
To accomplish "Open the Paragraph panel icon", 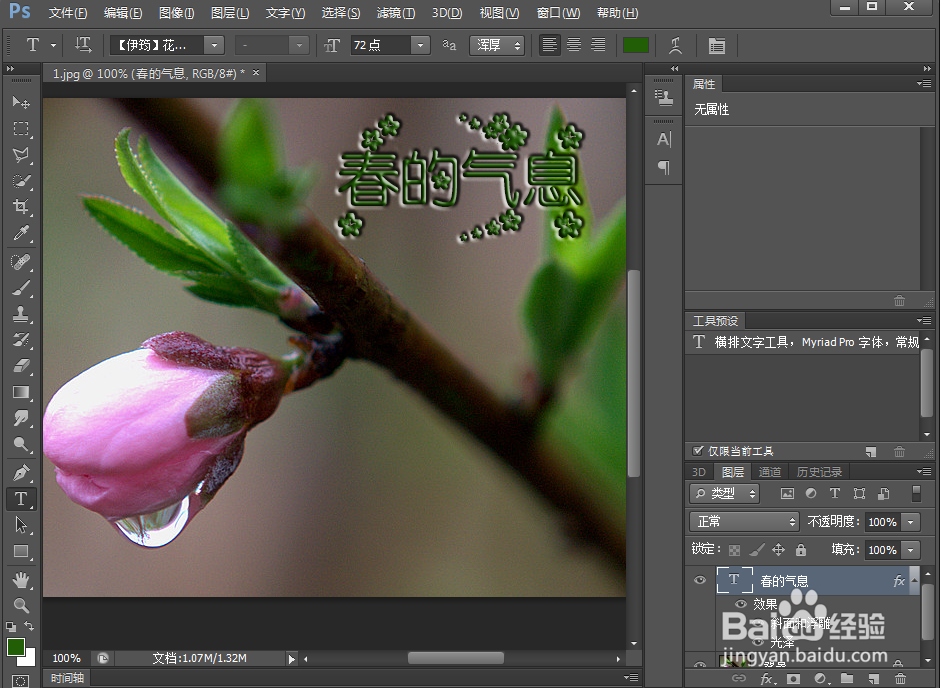I will tap(664, 167).
